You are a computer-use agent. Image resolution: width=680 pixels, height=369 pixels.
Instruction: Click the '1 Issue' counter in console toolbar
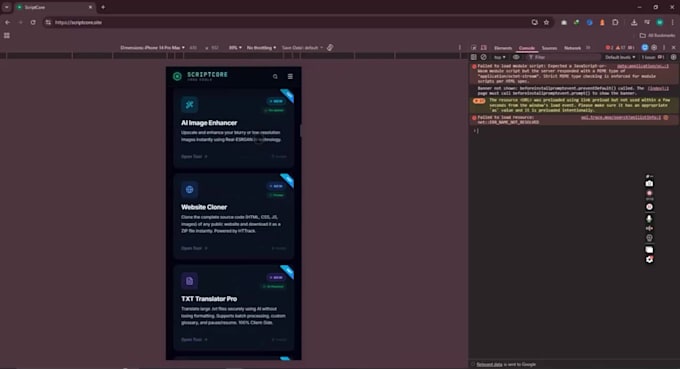pos(653,57)
